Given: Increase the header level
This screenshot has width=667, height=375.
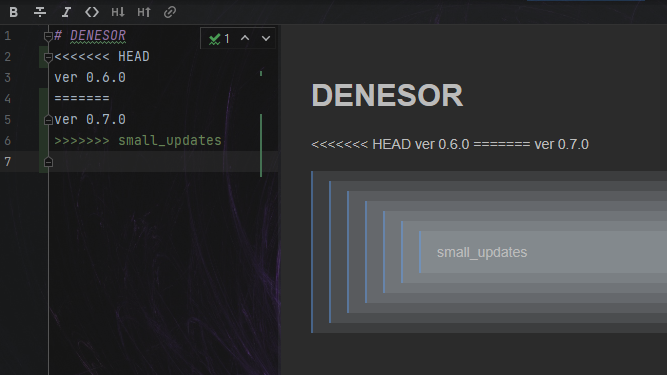Looking at the screenshot, I should click(x=144, y=12).
